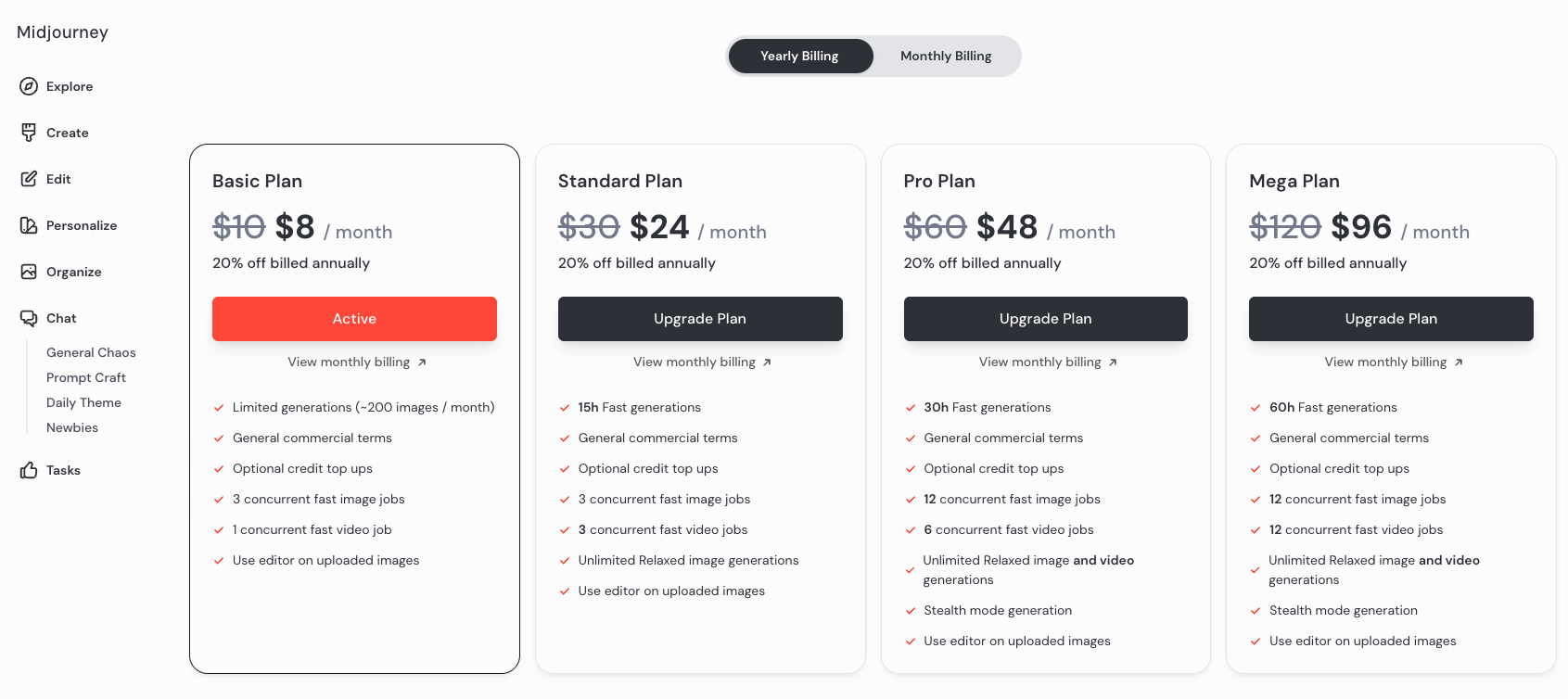Open the Edit pencil icon
Viewport: 1568px width, 699px height.
point(30,179)
